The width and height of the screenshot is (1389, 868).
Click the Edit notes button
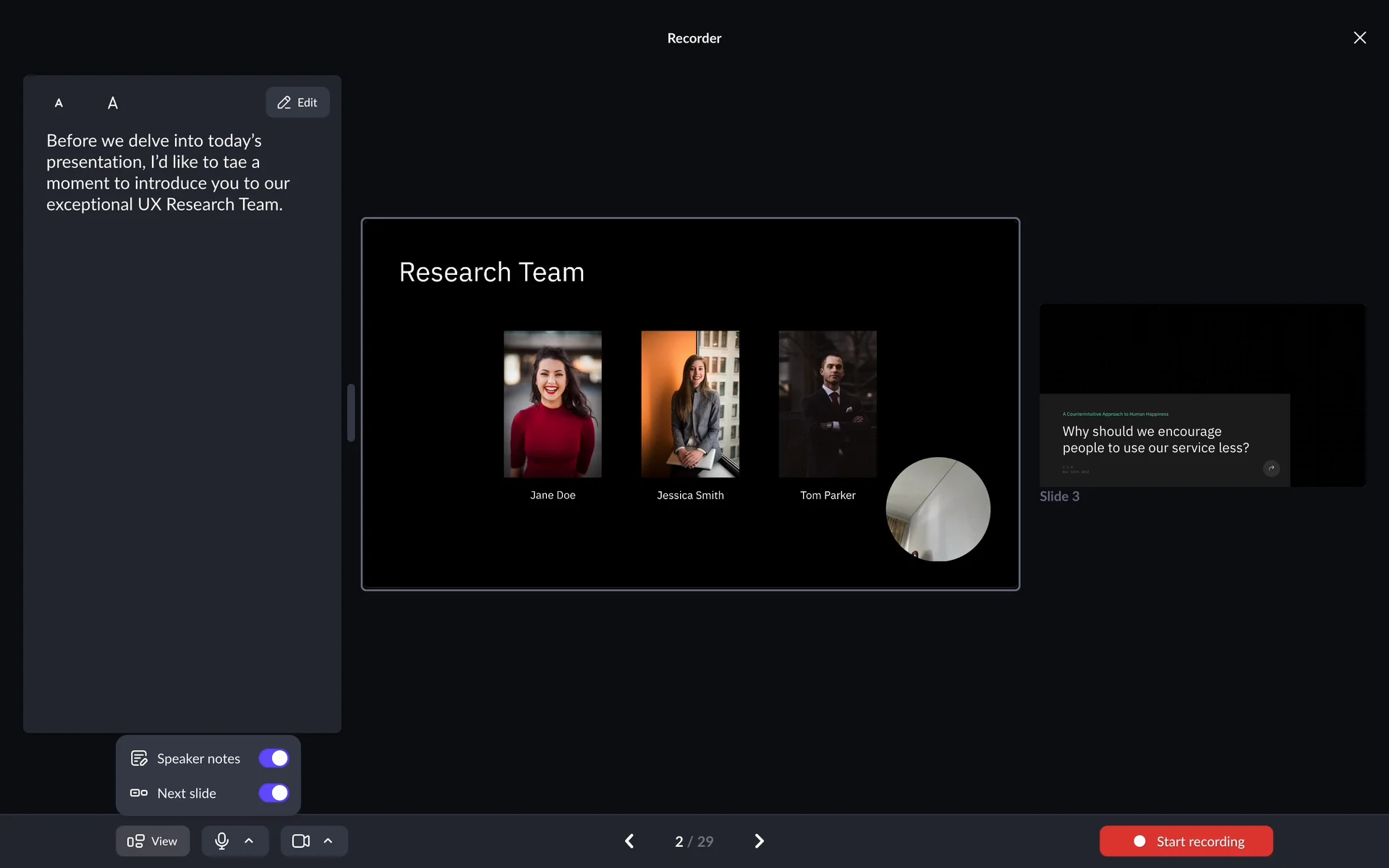point(297,103)
